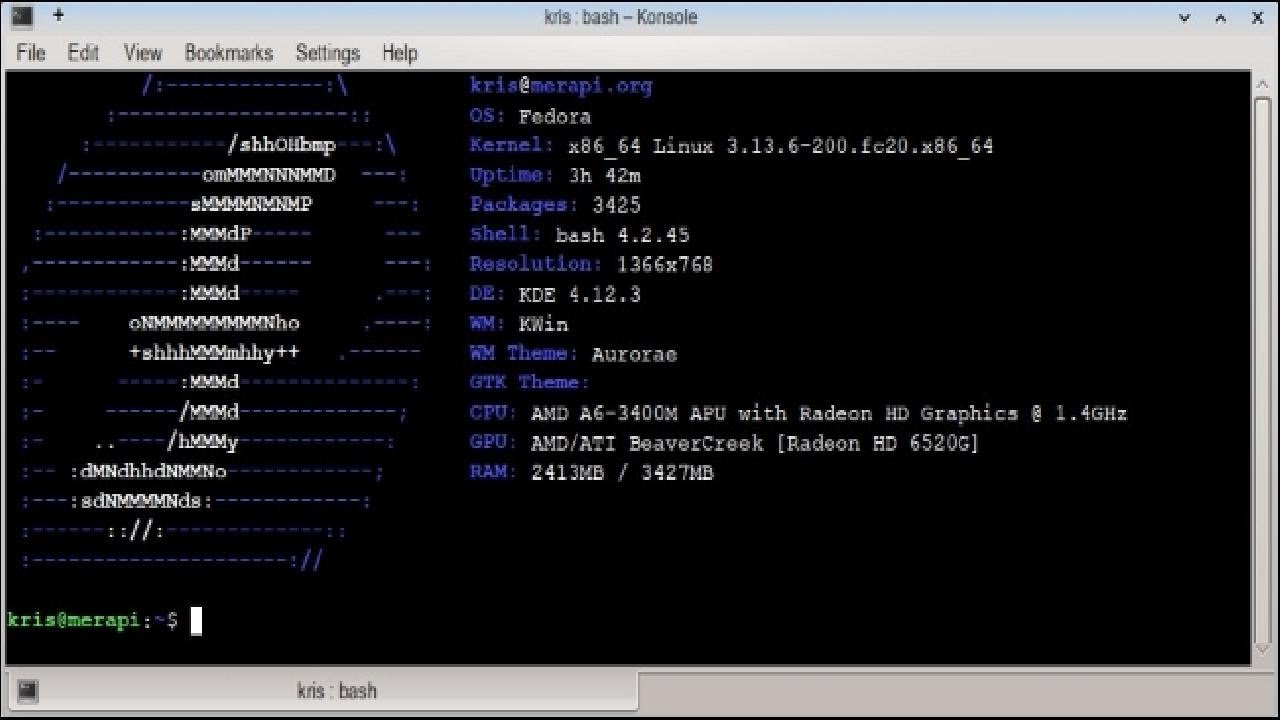Click the 'Shell: bash 4.2.45' line
The width and height of the screenshot is (1280, 720).
[580, 235]
